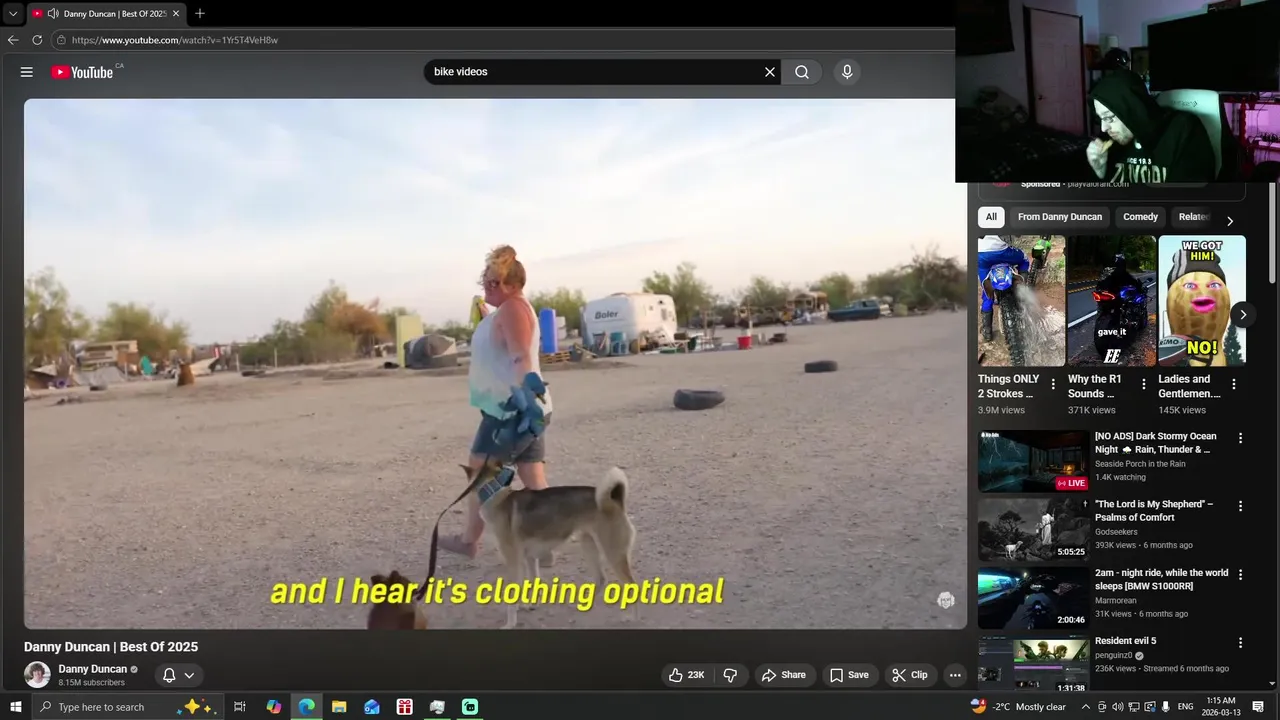
Task: Select the Related filter chip
Action: pyautogui.click(x=1192, y=217)
